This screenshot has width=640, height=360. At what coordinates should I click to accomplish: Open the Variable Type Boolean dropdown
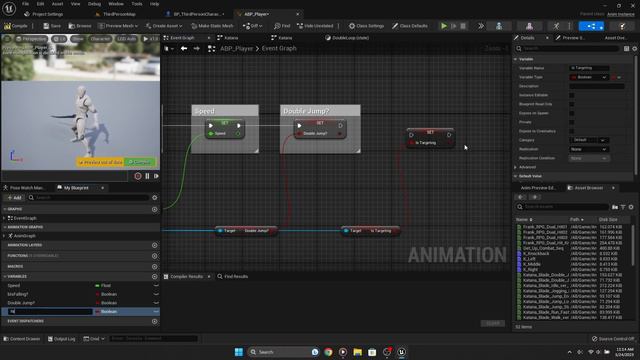click(x=589, y=77)
